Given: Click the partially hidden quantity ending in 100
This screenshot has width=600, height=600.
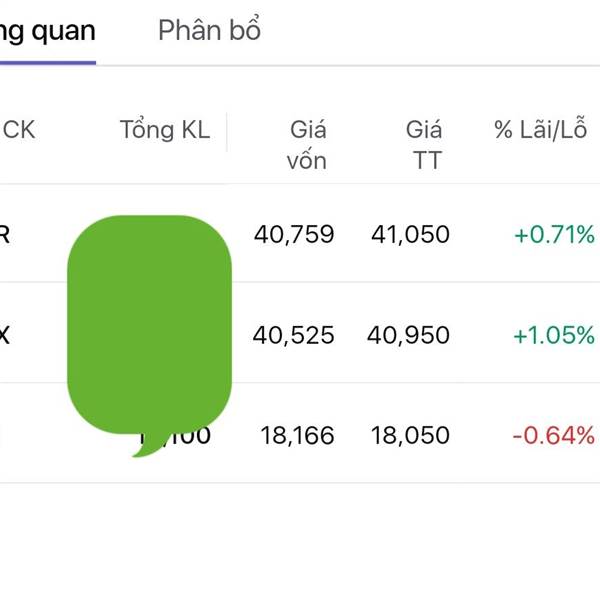Looking at the screenshot, I should click(x=175, y=435).
